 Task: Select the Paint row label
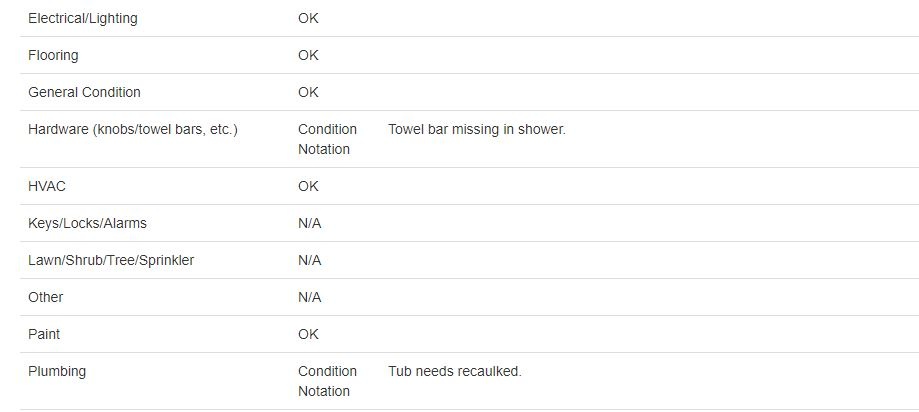point(44,334)
